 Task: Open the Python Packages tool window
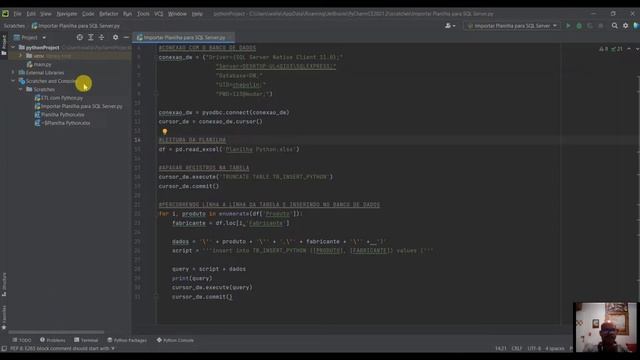tap(127, 340)
